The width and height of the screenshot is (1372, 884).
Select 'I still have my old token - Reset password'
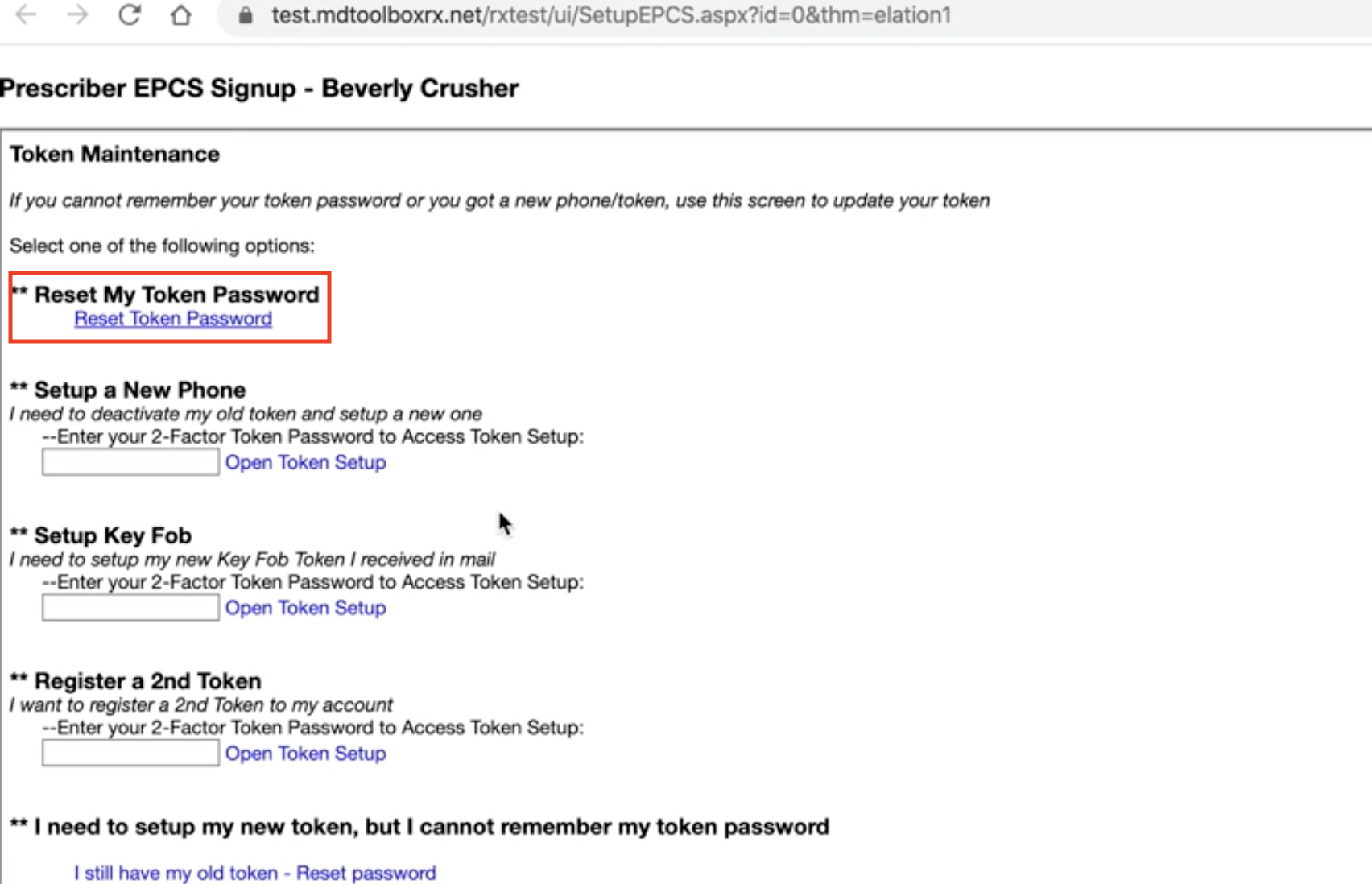pyautogui.click(x=254, y=872)
